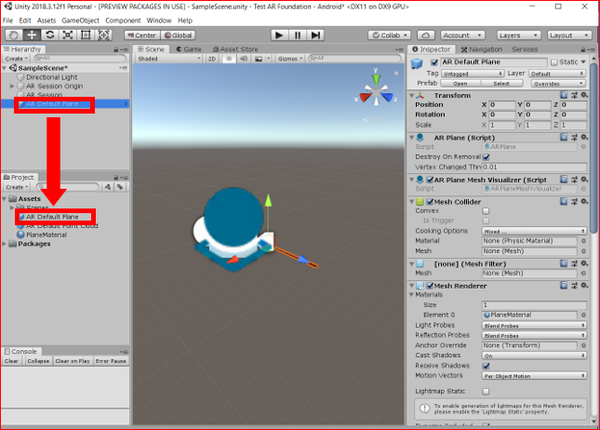The width and height of the screenshot is (600, 430).
Task: Switch to the Game tab
Action: (189, 49)
